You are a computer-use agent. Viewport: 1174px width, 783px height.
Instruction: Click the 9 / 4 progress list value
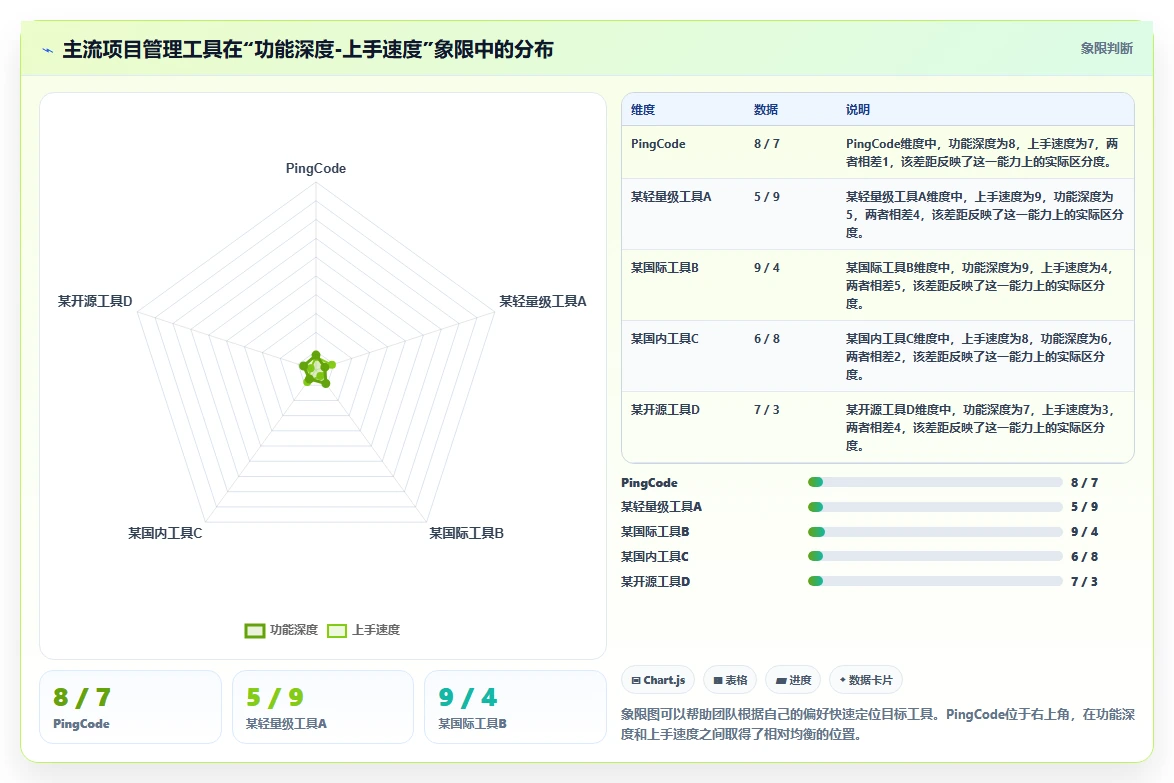[1084, 532]
